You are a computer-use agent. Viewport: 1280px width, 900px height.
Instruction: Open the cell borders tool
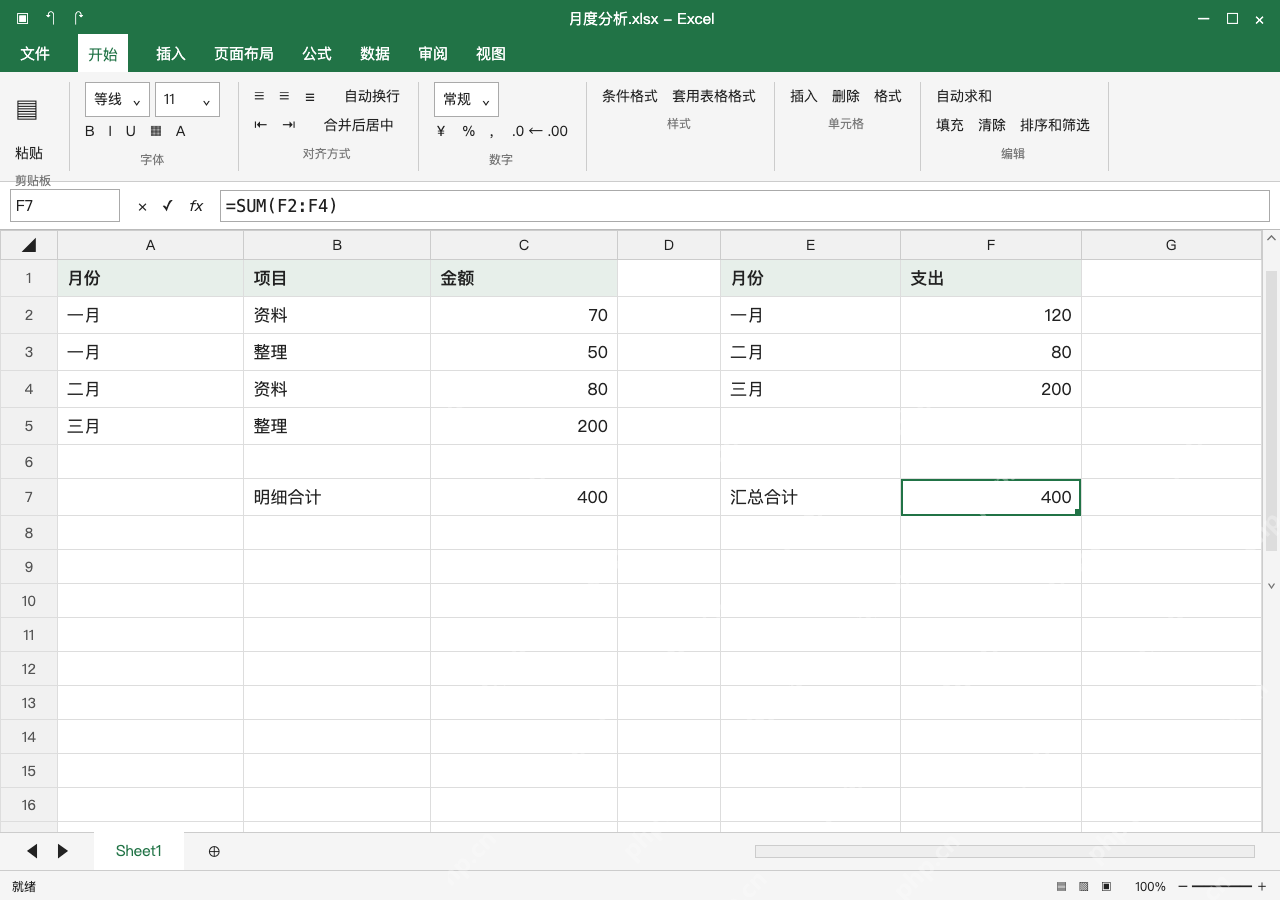coord(156,131)
